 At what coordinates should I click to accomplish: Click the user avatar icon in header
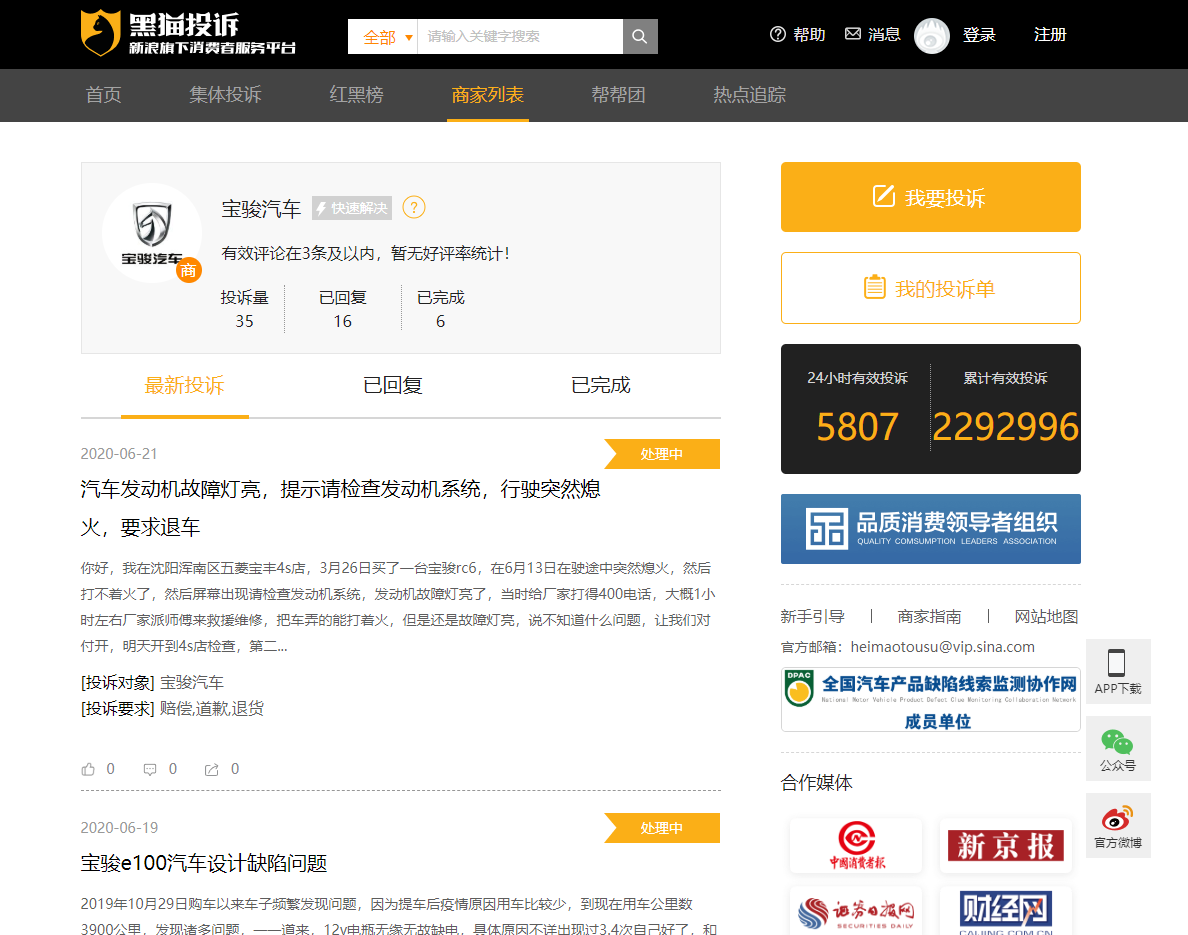(931, 36)
